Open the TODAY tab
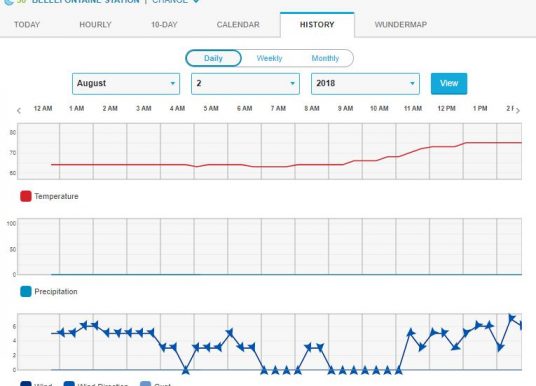The height and width of the screenshot is (386, 536). pos(27,25)
